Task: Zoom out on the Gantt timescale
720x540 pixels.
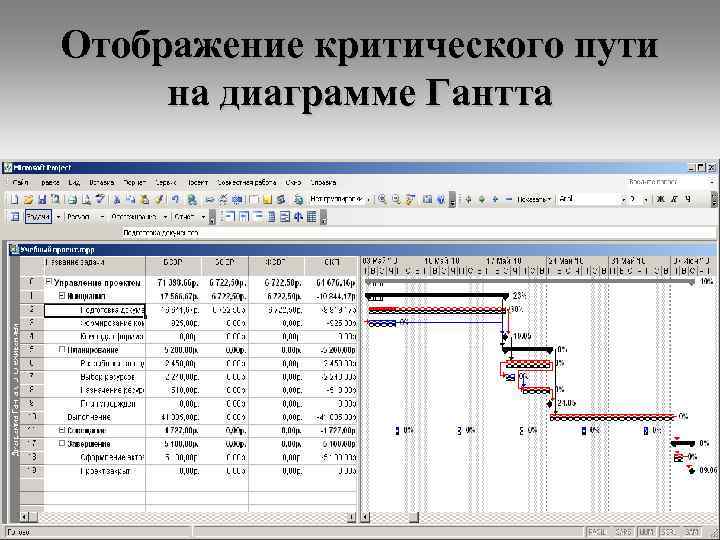Action: point(396,199)
